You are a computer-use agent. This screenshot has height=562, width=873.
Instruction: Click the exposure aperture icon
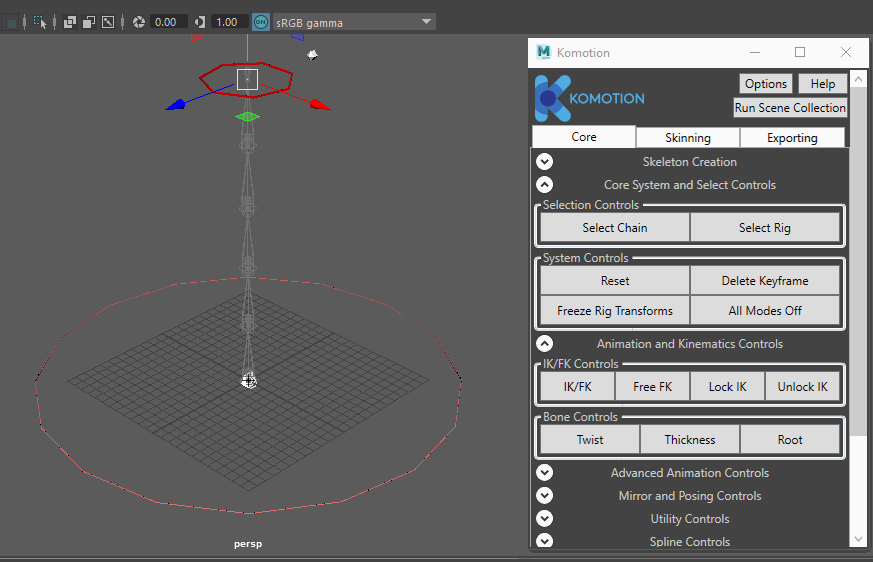[x=139, y=22]
